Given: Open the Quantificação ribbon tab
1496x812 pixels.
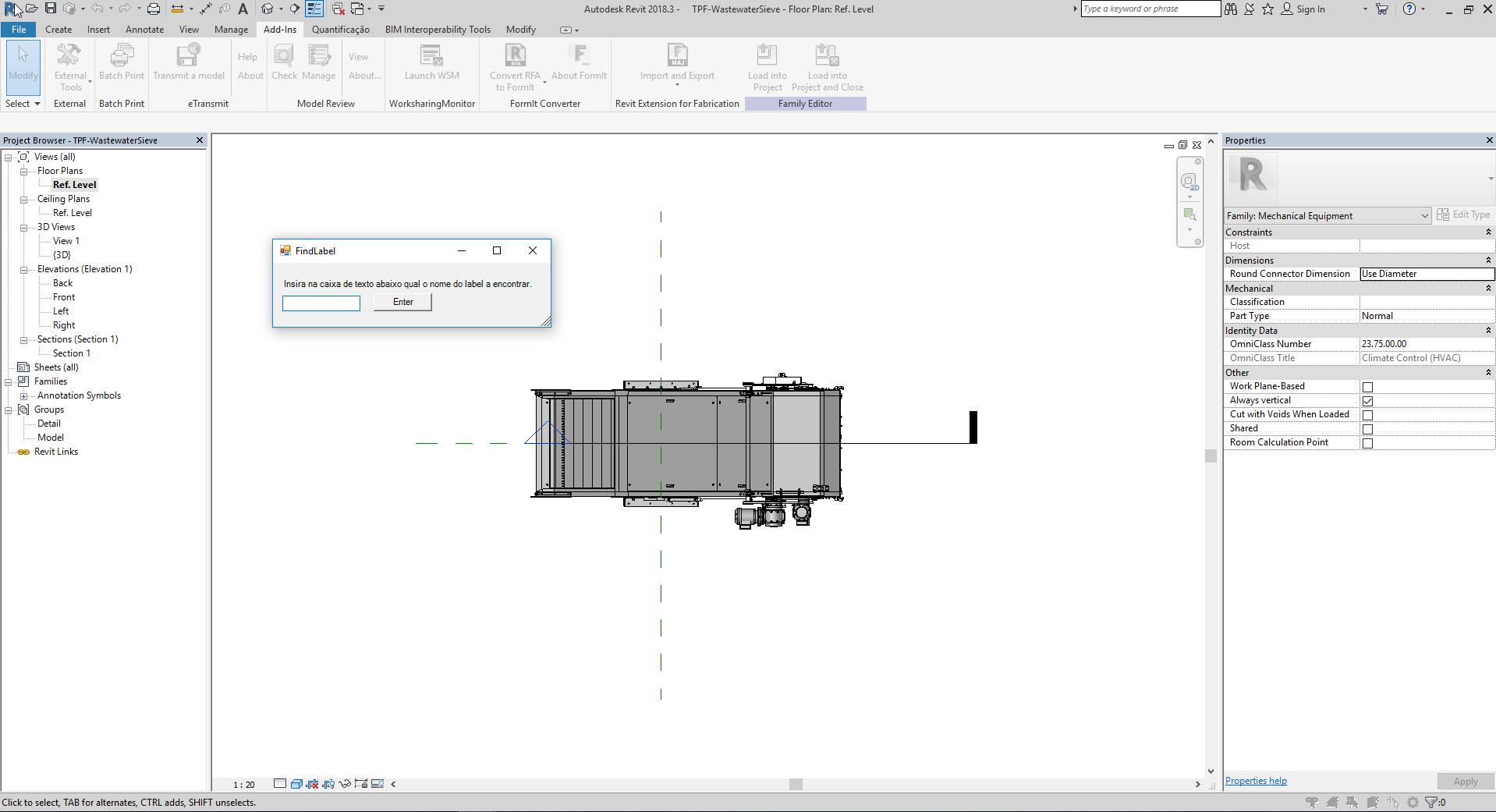Looking at the screenshot, I should pyautogui.click(x=340, y=30).
